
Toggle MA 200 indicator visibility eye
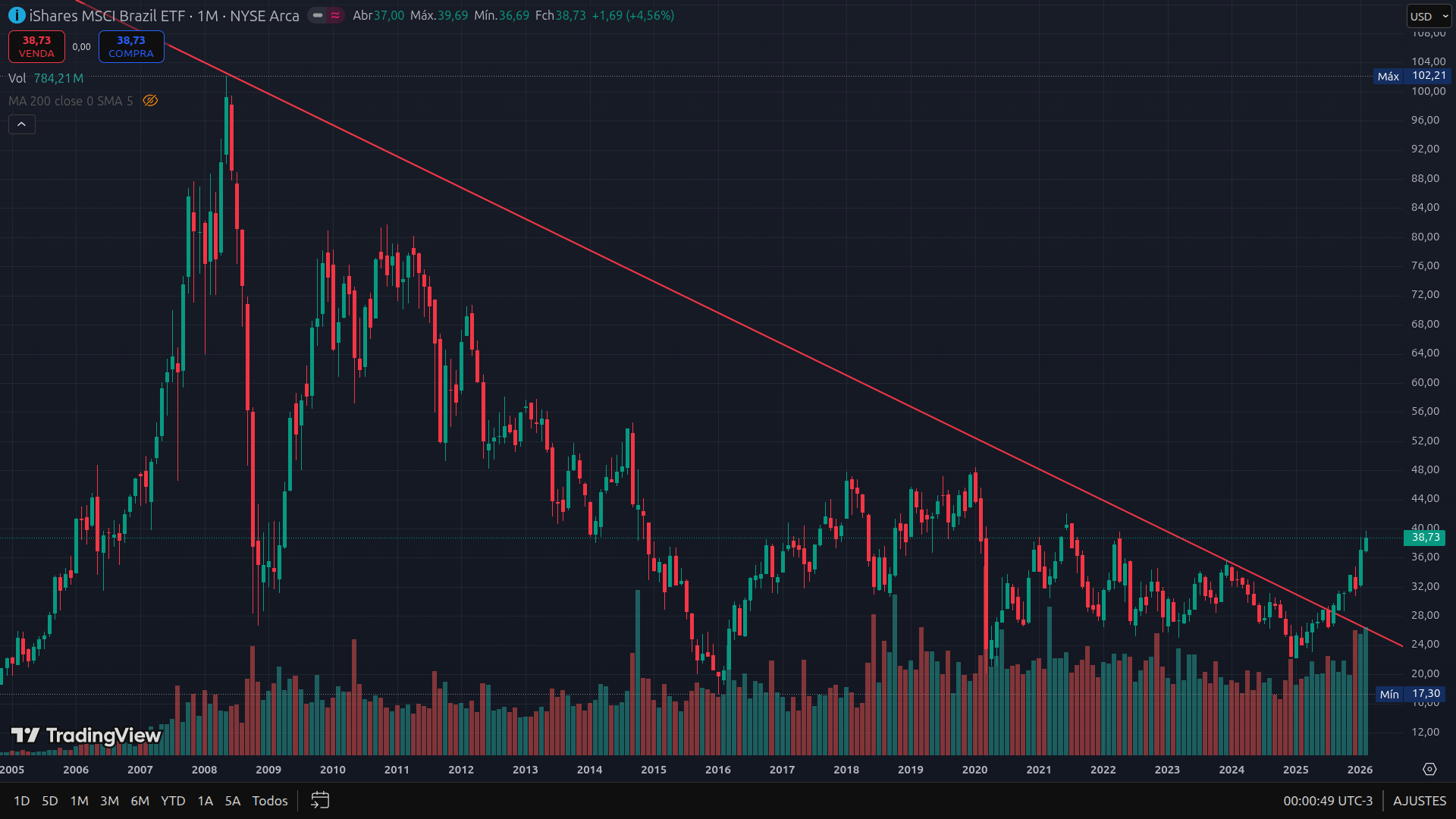[x=150, y=101]
